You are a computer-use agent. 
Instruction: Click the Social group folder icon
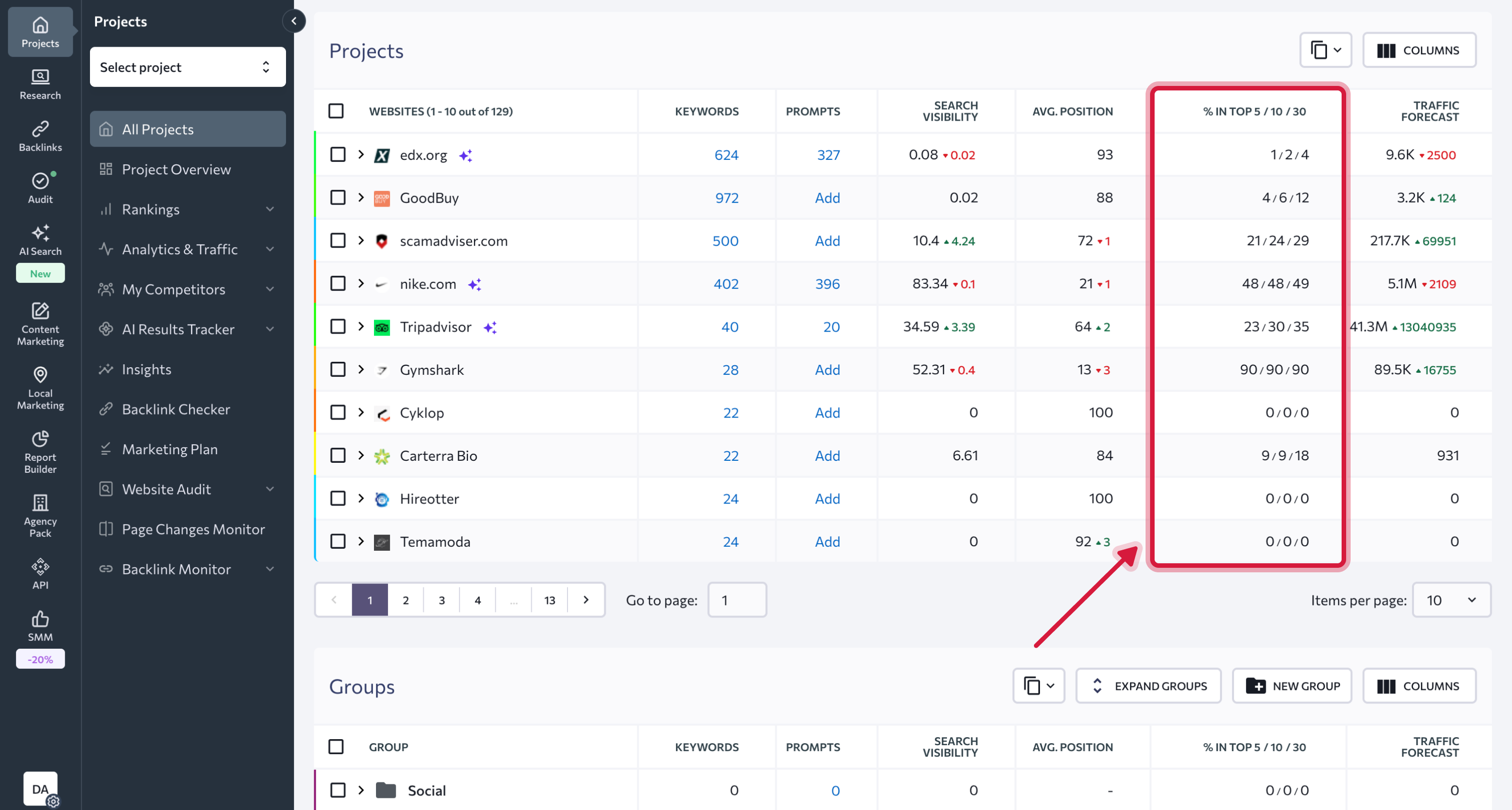386,790
